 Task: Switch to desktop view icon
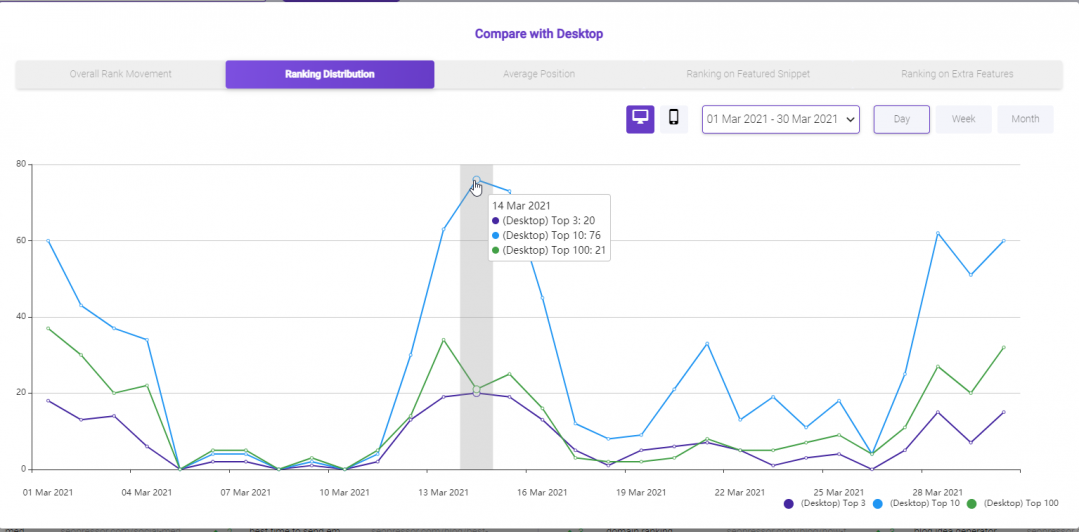click(640, 120)
